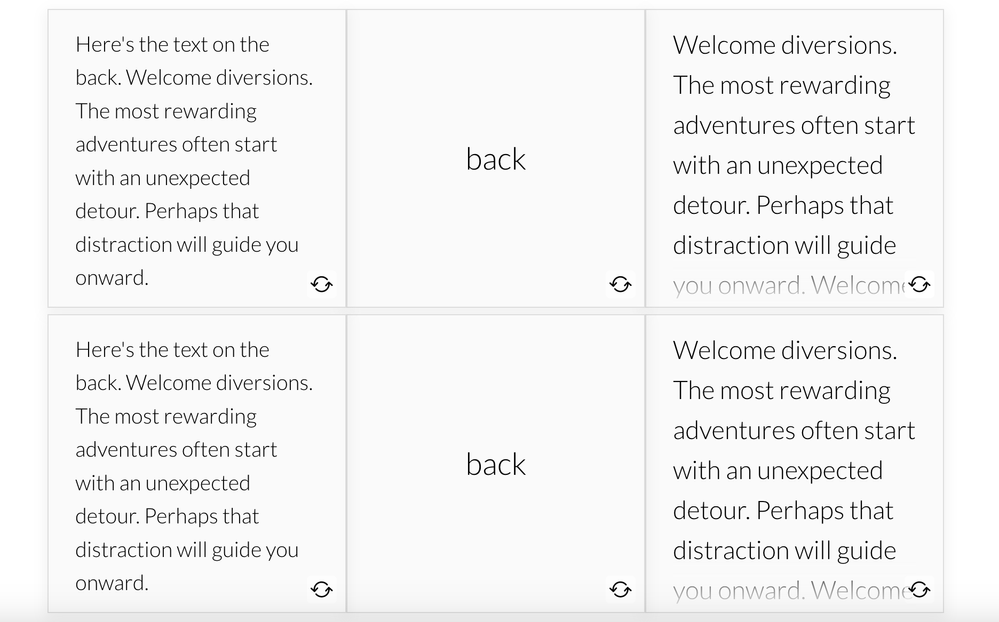
Task: Click the flip icon on top-middle card
Action: (x=620, y=285)
